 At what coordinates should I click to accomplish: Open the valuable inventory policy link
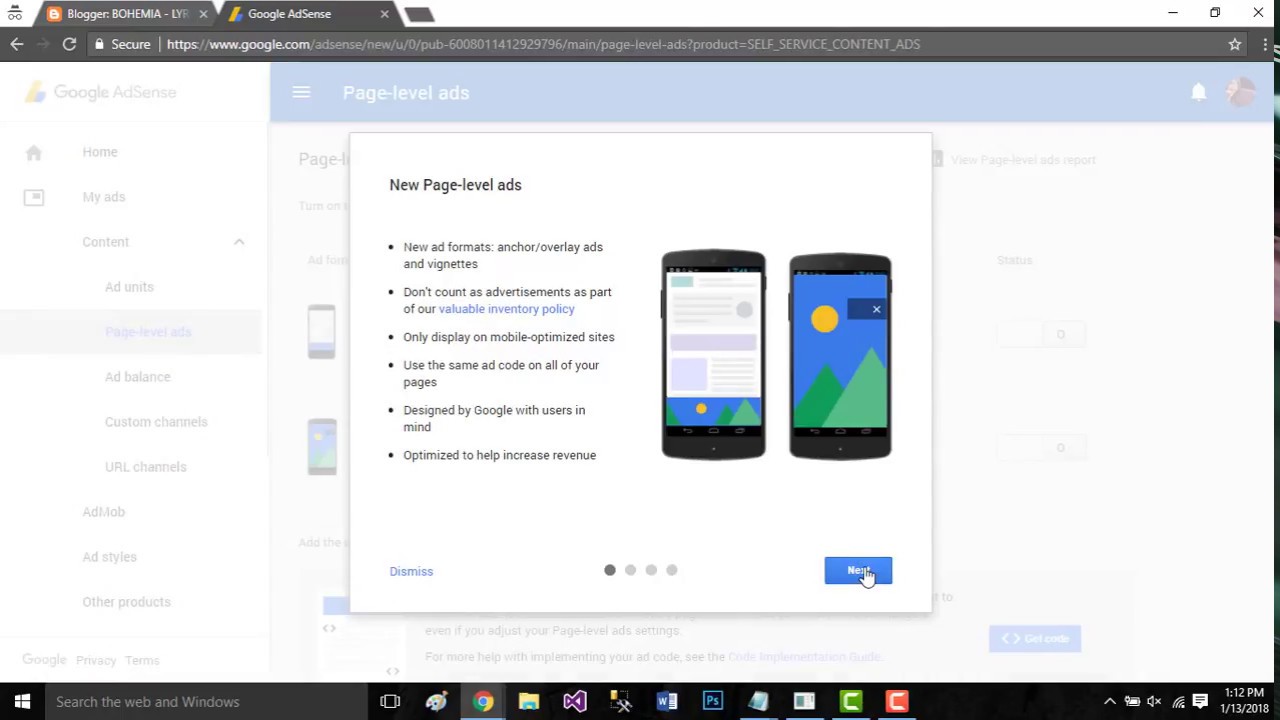coord(506,309)
